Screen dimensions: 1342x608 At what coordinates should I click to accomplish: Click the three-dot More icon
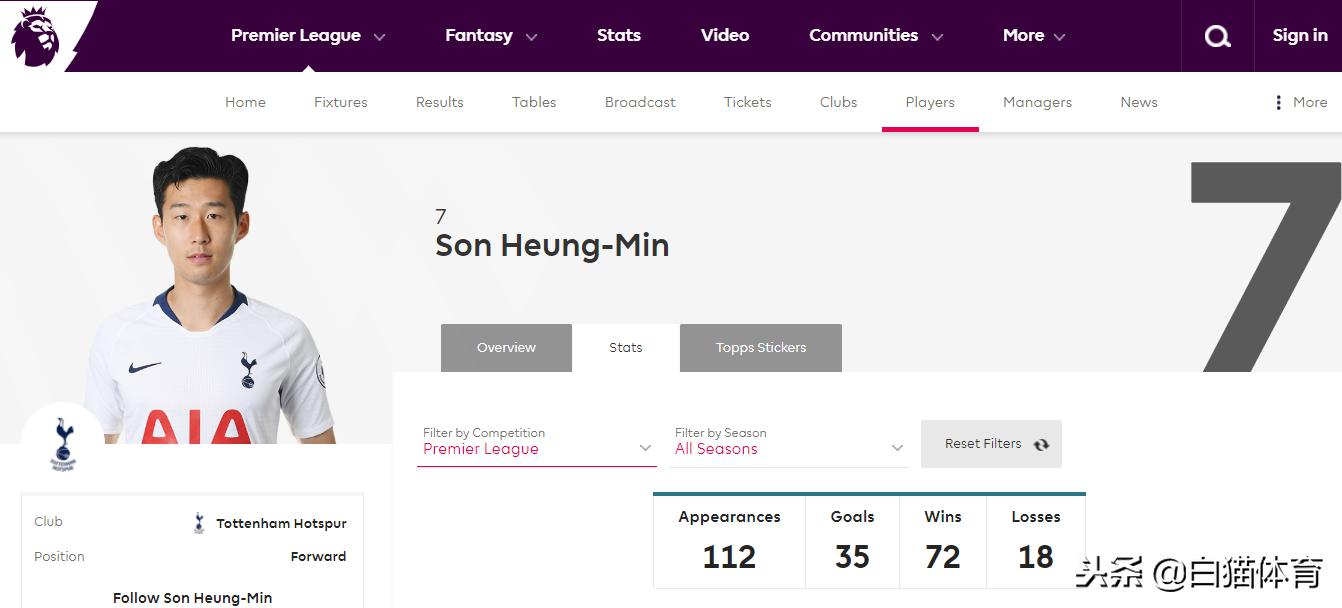(x=1278, y=102)
